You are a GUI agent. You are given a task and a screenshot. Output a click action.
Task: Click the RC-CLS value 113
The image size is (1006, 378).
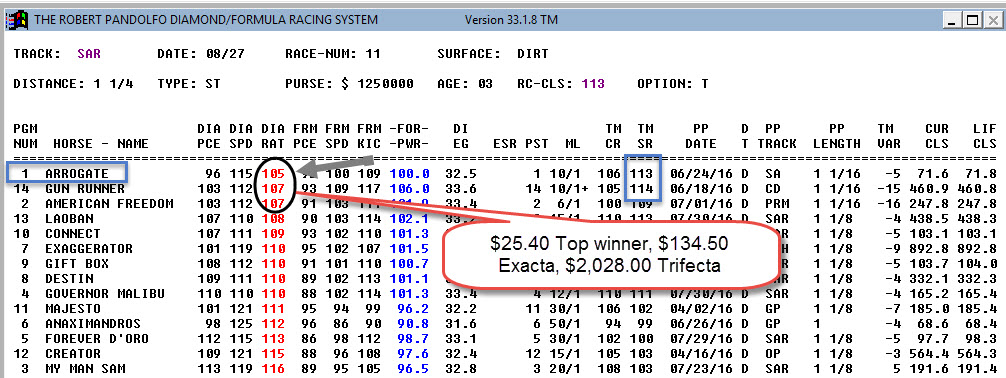pyautogui.click(x=593, y=84)
